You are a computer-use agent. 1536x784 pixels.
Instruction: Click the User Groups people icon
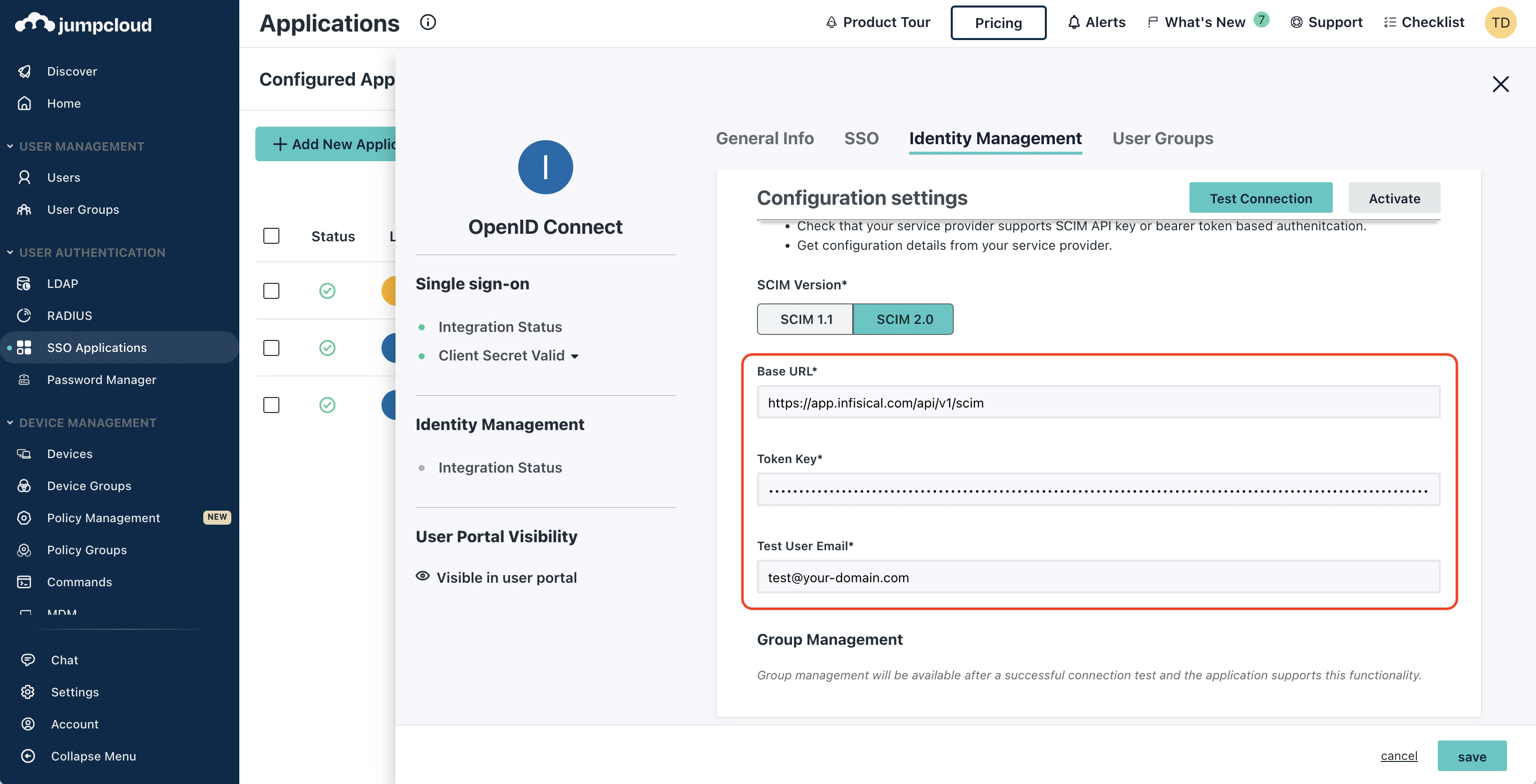25,209
